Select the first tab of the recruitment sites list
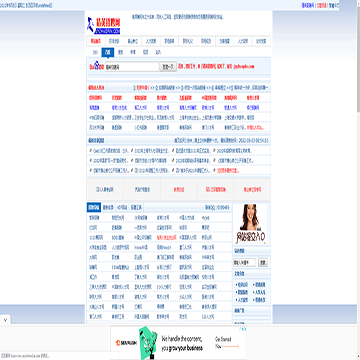Screen dimensions: 360x360 pyautogui.click(x=94, y=208)
